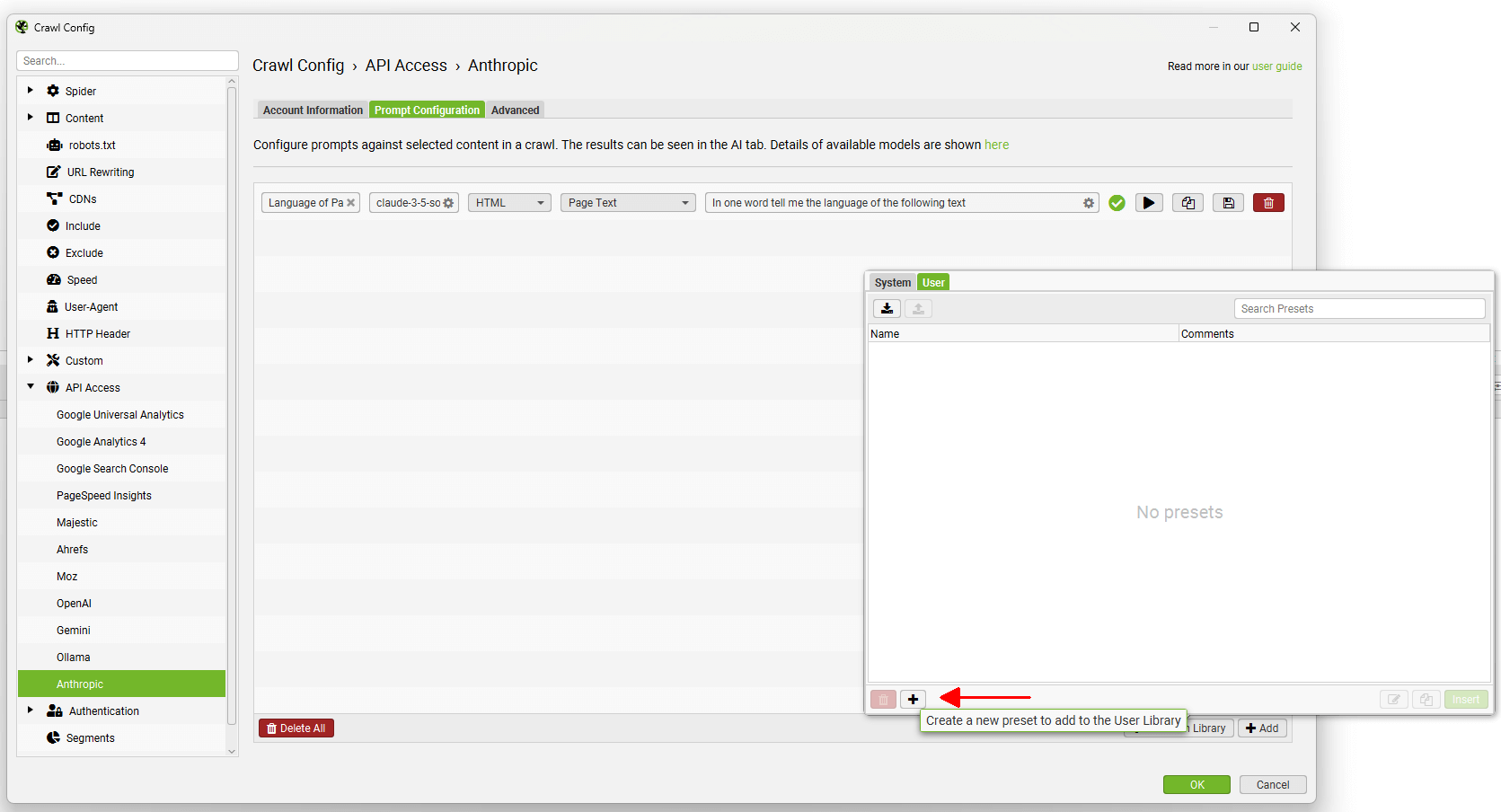Screen dimensions: 1501x812
Task: Save prompt using the floppy disk icon
Action: 1228,203
